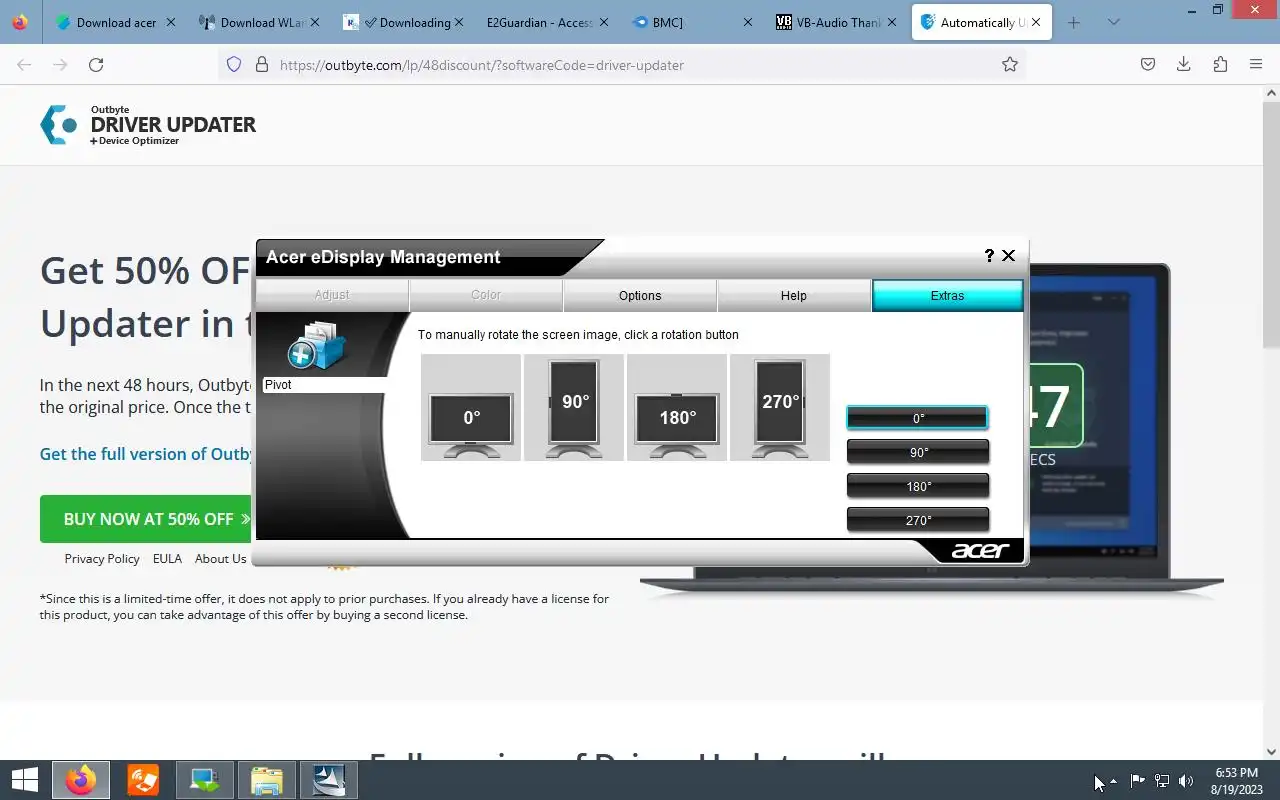Open the Firefox extensions icon
Screen dimensions: 1280x800
tap(1220, 64)
